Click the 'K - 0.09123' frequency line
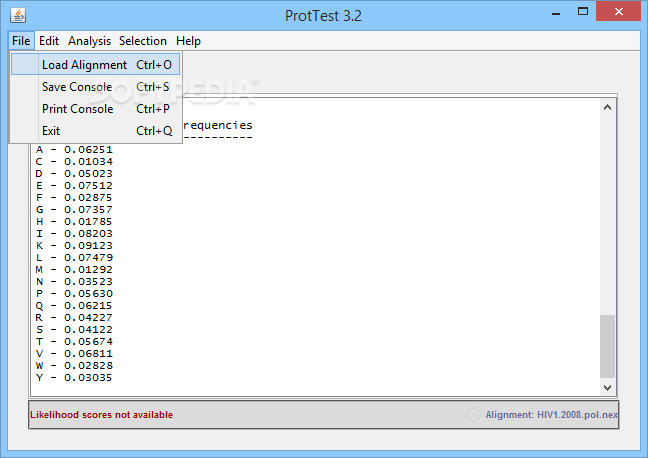 click(x=74, y=245)
